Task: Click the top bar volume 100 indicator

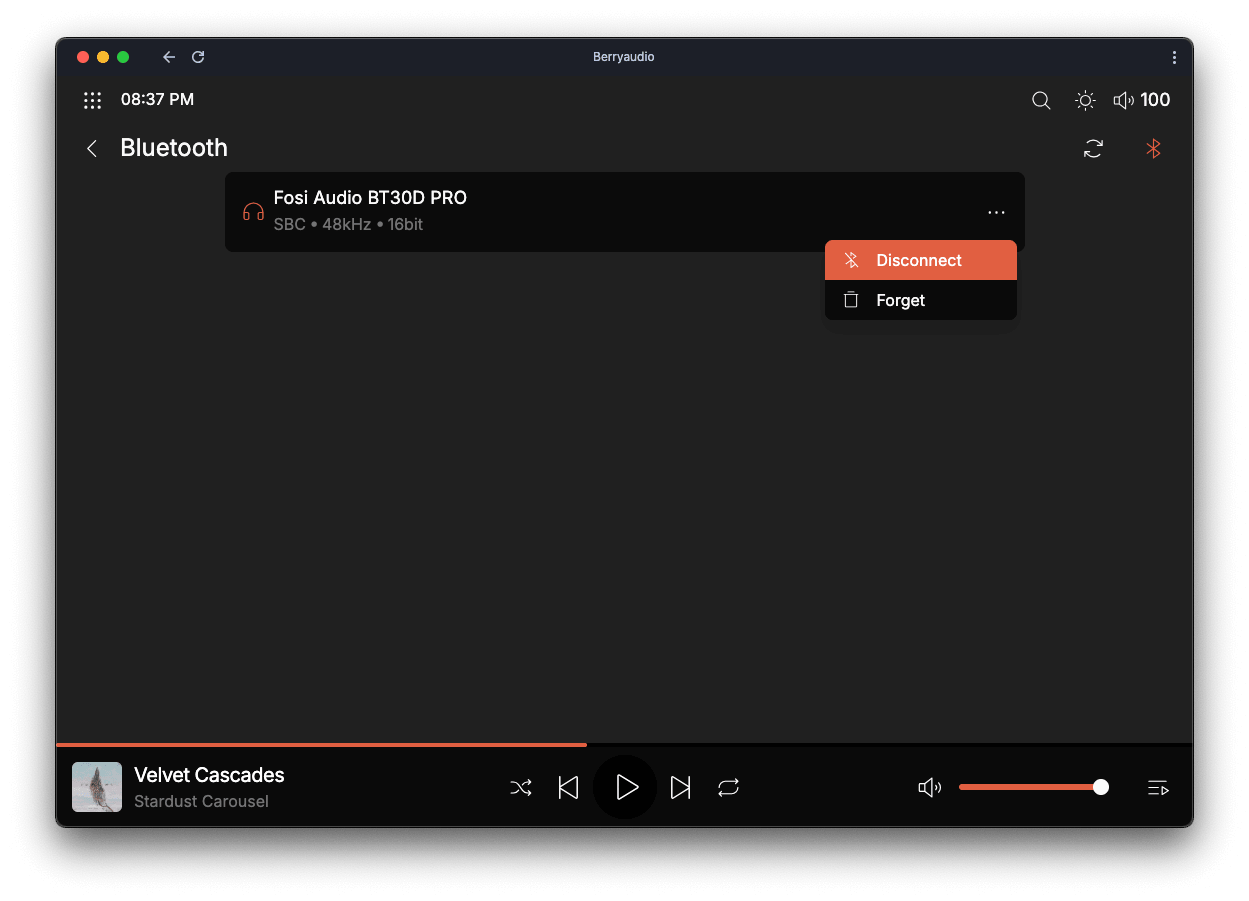Action: [1141, 100]
